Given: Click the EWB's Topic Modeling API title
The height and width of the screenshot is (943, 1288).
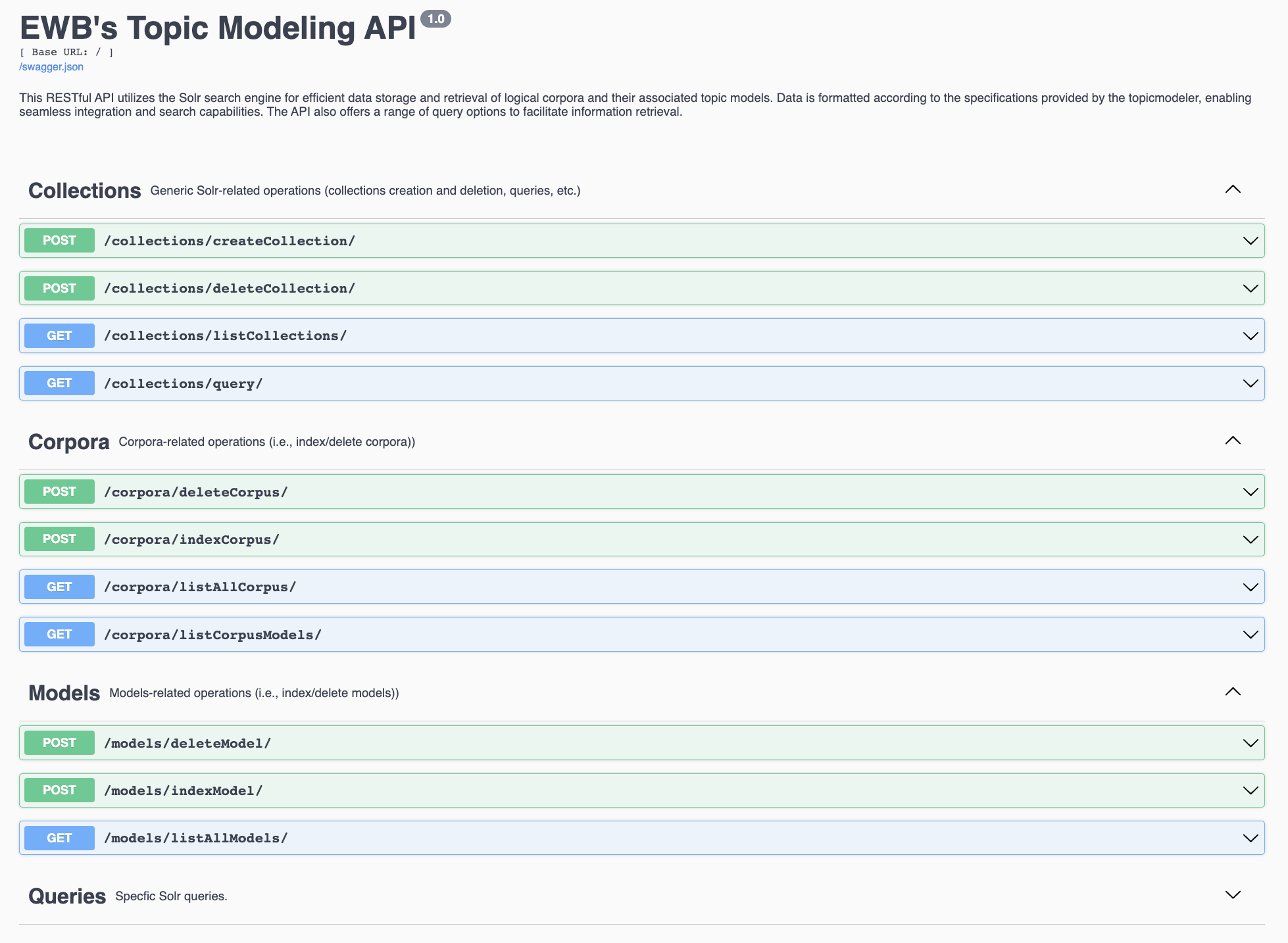Looking at the screenshot, I should (218, 28).
